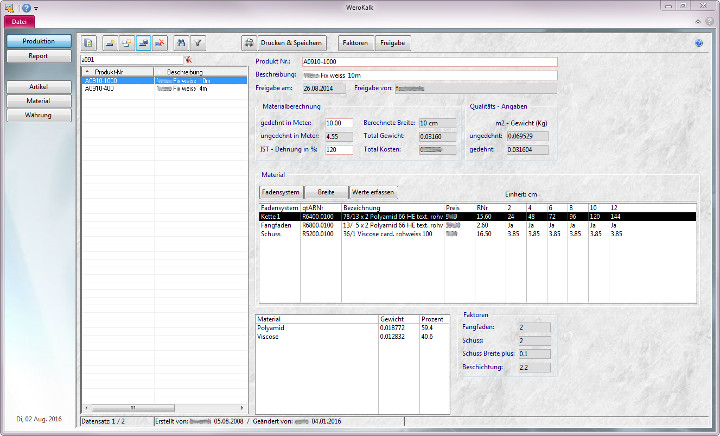This screenshot has width=720, height=436.
Task: Click the funnel filter icon in toolbar
Action: [199, 43]
